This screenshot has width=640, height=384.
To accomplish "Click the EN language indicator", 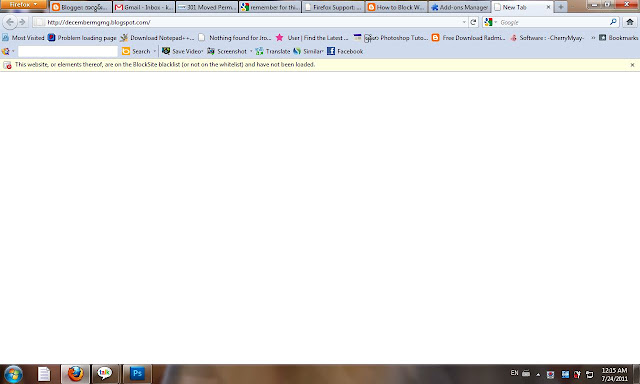I will click(514, 373).
